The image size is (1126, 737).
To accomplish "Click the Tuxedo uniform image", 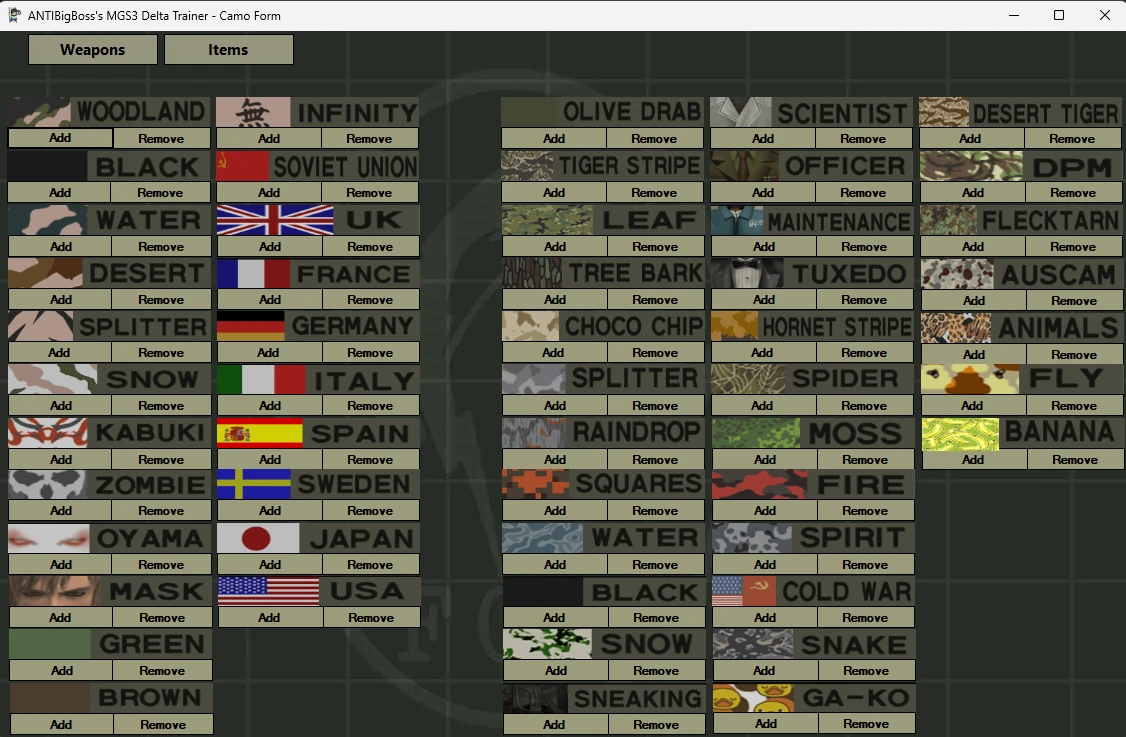I will pyautogui.click(x=747, y=273).
